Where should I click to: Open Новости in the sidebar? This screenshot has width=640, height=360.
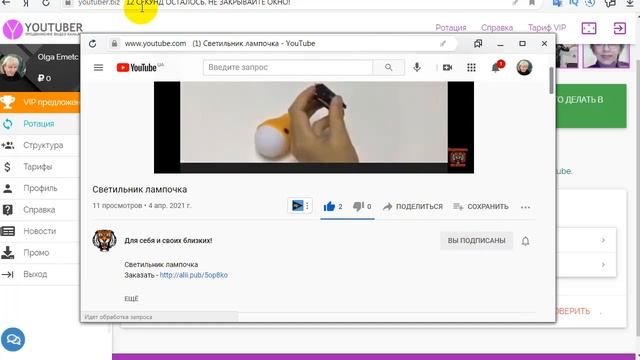pyautogui.click(x=40, y=231)
